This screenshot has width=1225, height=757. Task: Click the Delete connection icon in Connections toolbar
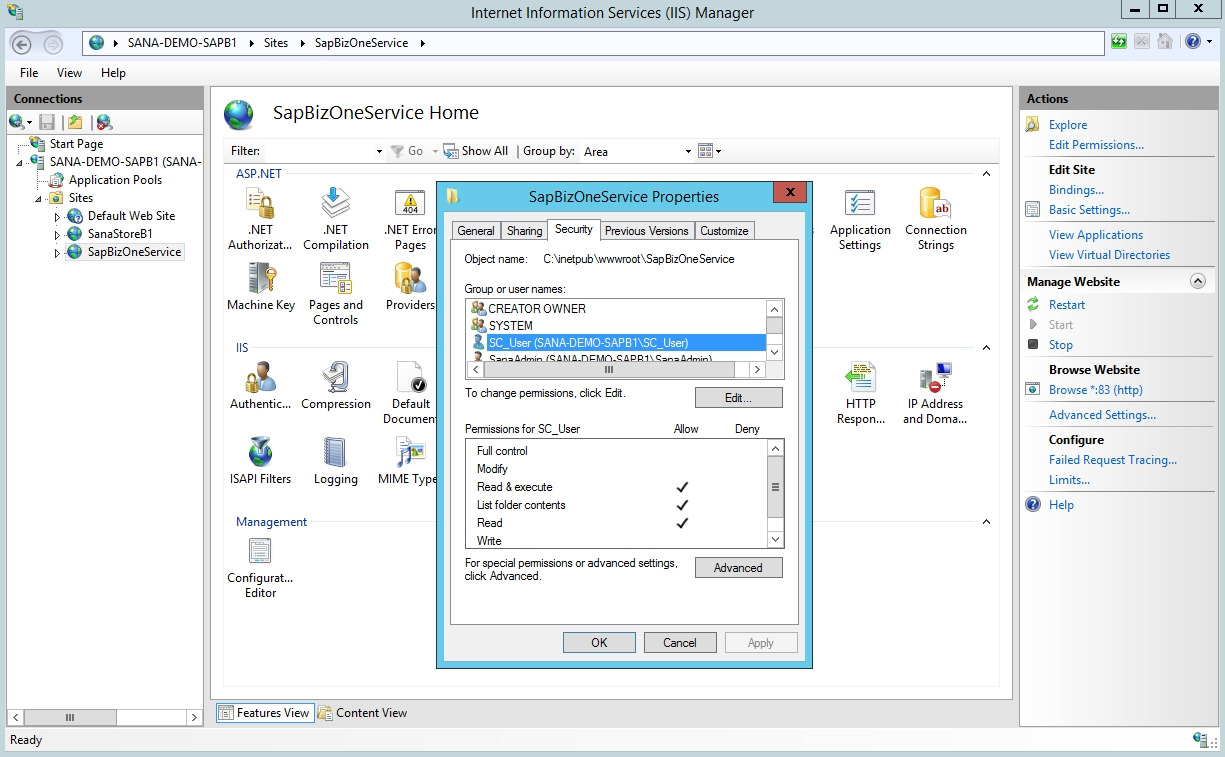pyautogui.click(x=104, y=122)
